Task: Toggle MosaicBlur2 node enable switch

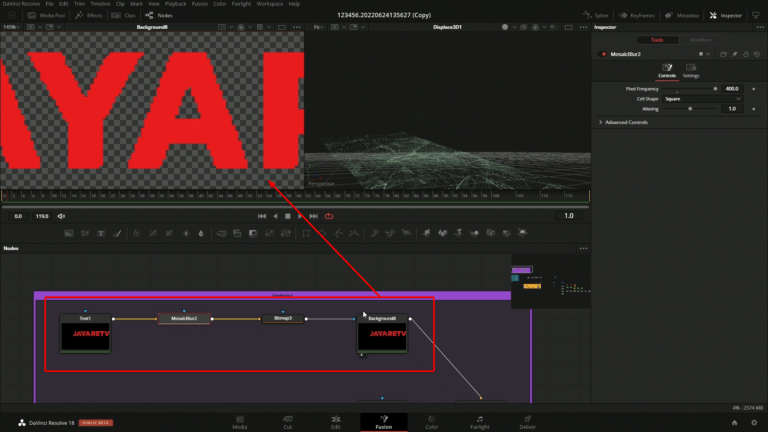Action: [x=603, y=54]
